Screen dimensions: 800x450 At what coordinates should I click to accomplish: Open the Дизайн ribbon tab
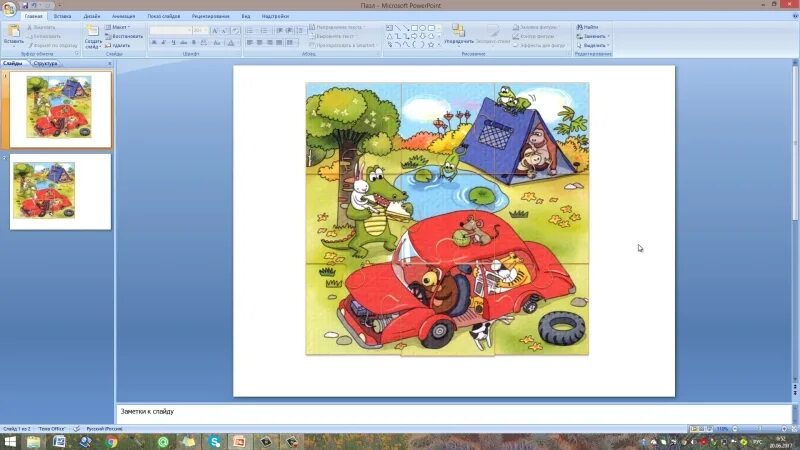[92, 16]
